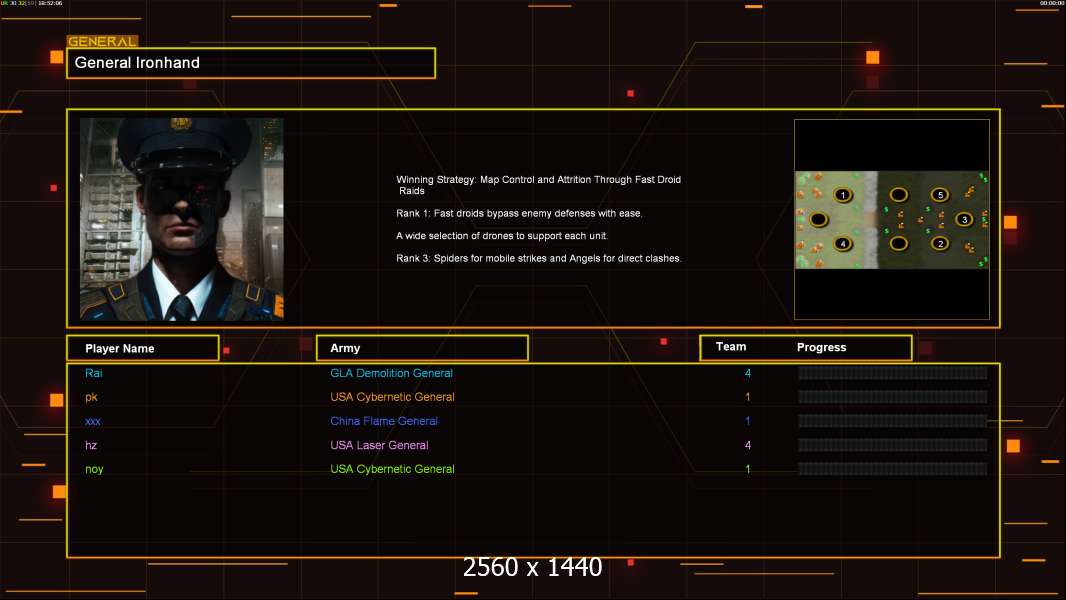Screen dimensions: 1066x600
Task: Click noy's loading progress bar
Action: coord(893,469)
